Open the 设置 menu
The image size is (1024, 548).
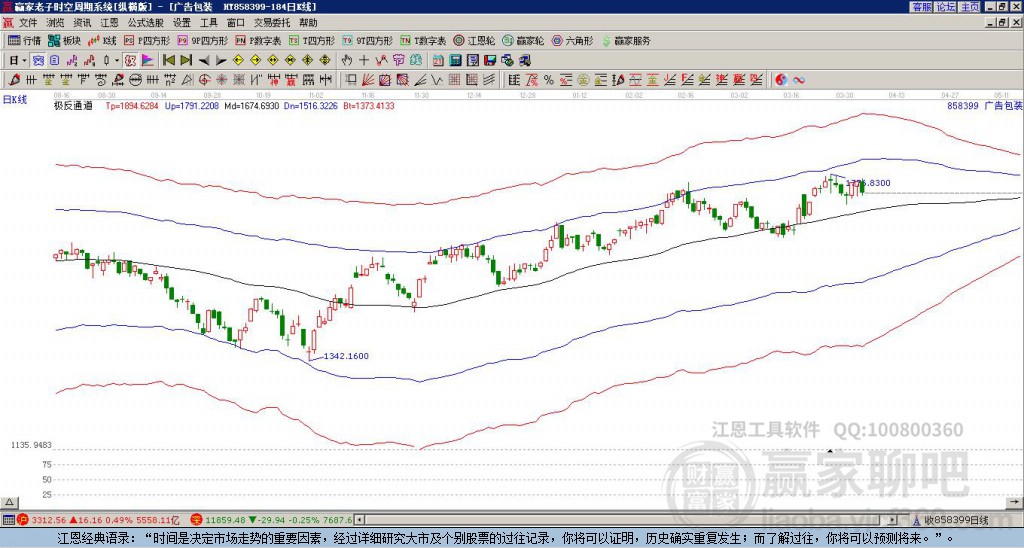(x=182, y=23)
